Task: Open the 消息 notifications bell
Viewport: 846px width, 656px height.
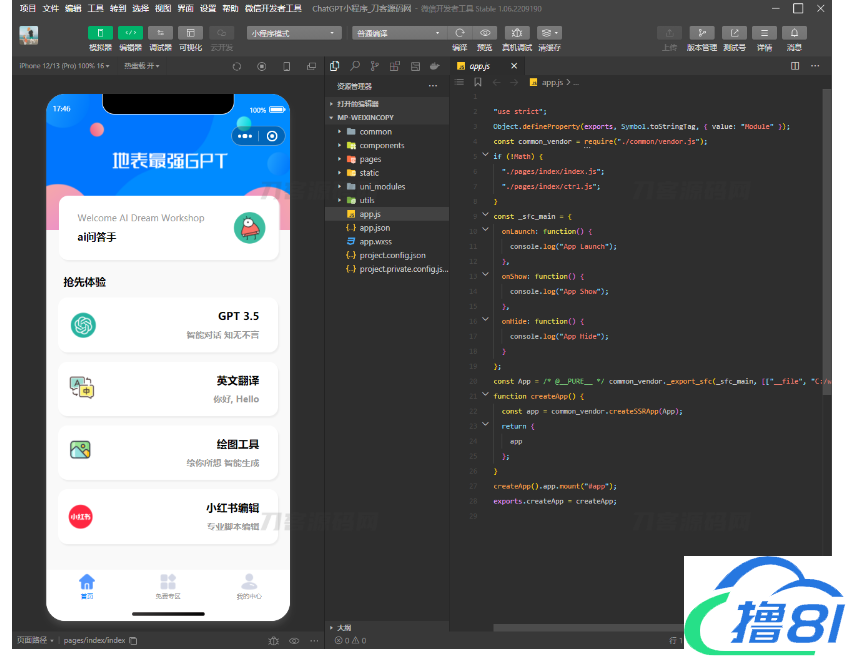Action: point(794,33)
